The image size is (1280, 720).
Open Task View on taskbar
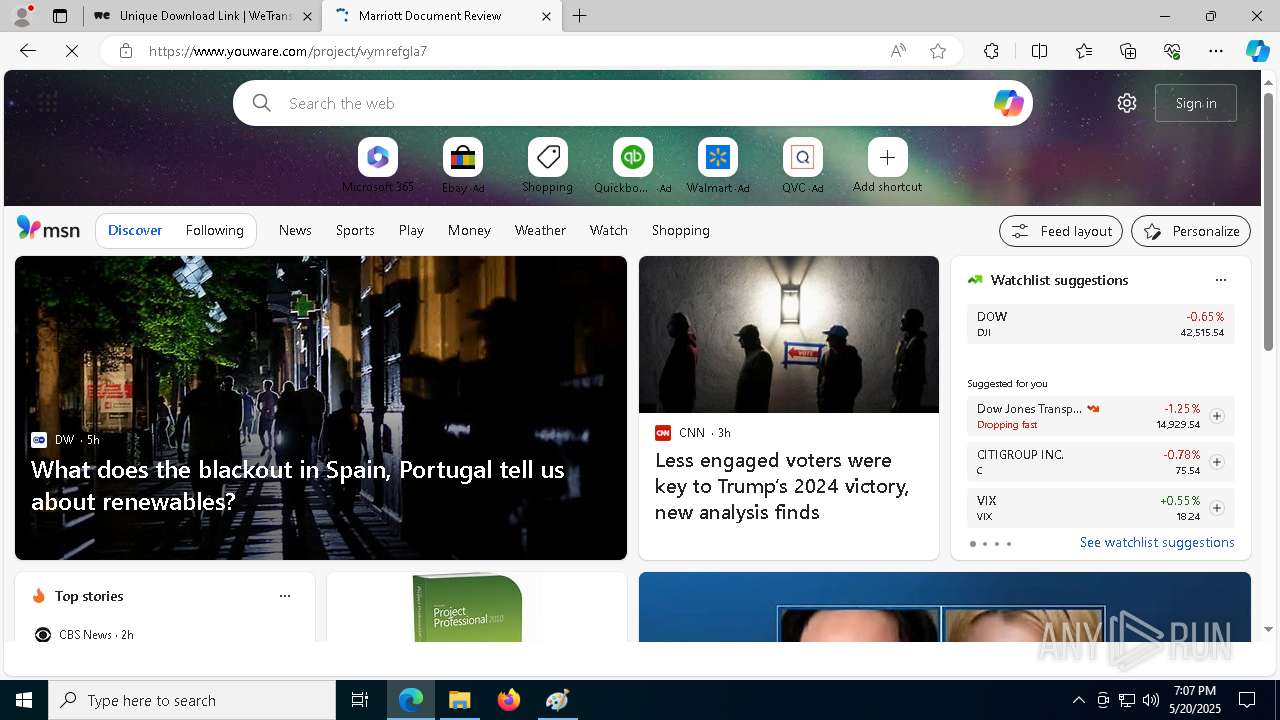pos(360,700)
